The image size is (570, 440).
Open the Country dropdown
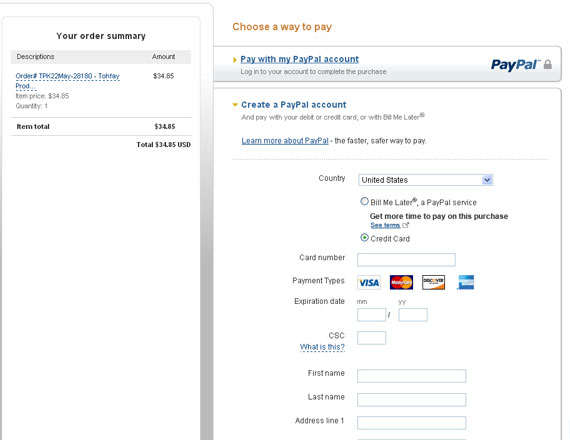425,180
